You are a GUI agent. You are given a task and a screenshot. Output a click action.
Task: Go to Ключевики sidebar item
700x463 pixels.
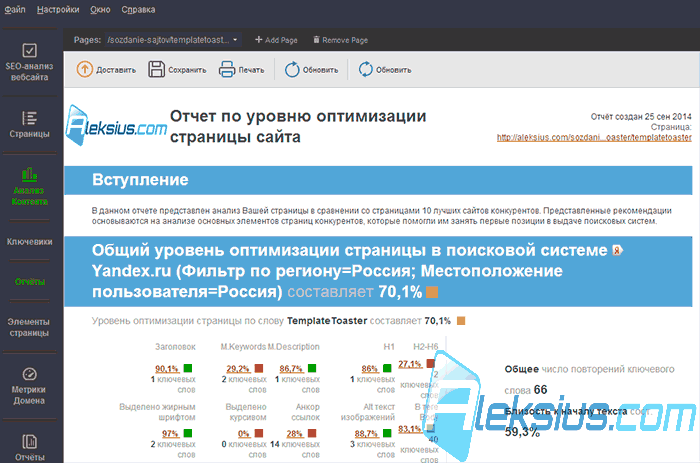[29, 242]
